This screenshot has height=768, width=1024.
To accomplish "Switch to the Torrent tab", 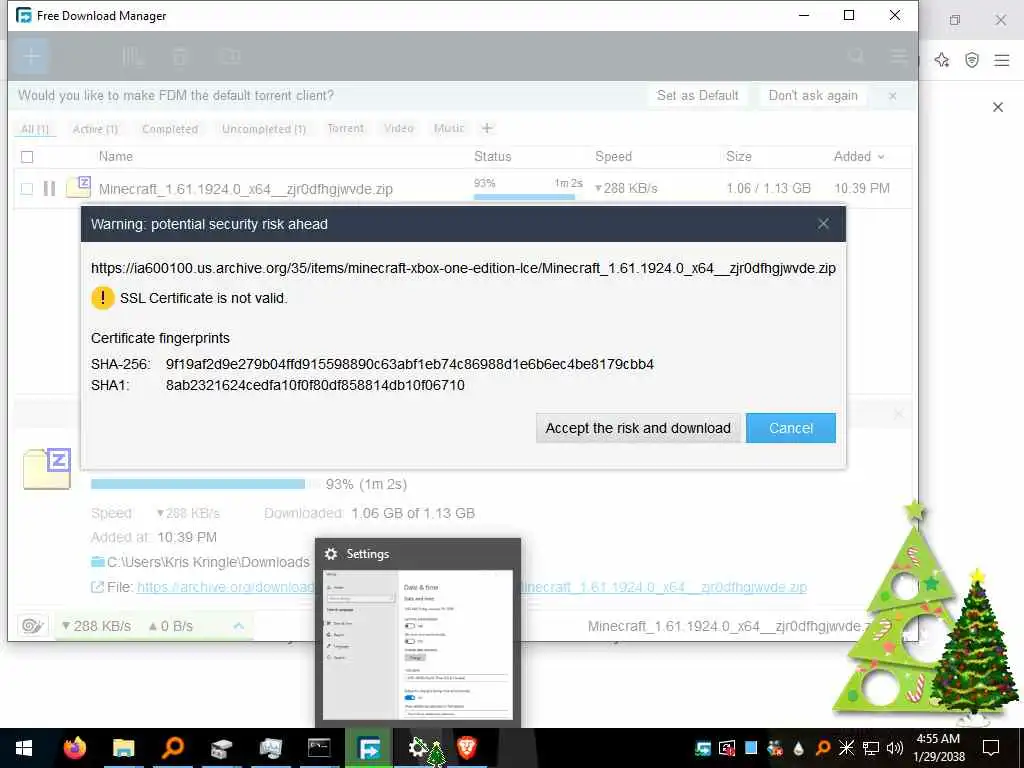I will (x=345, y=128).
